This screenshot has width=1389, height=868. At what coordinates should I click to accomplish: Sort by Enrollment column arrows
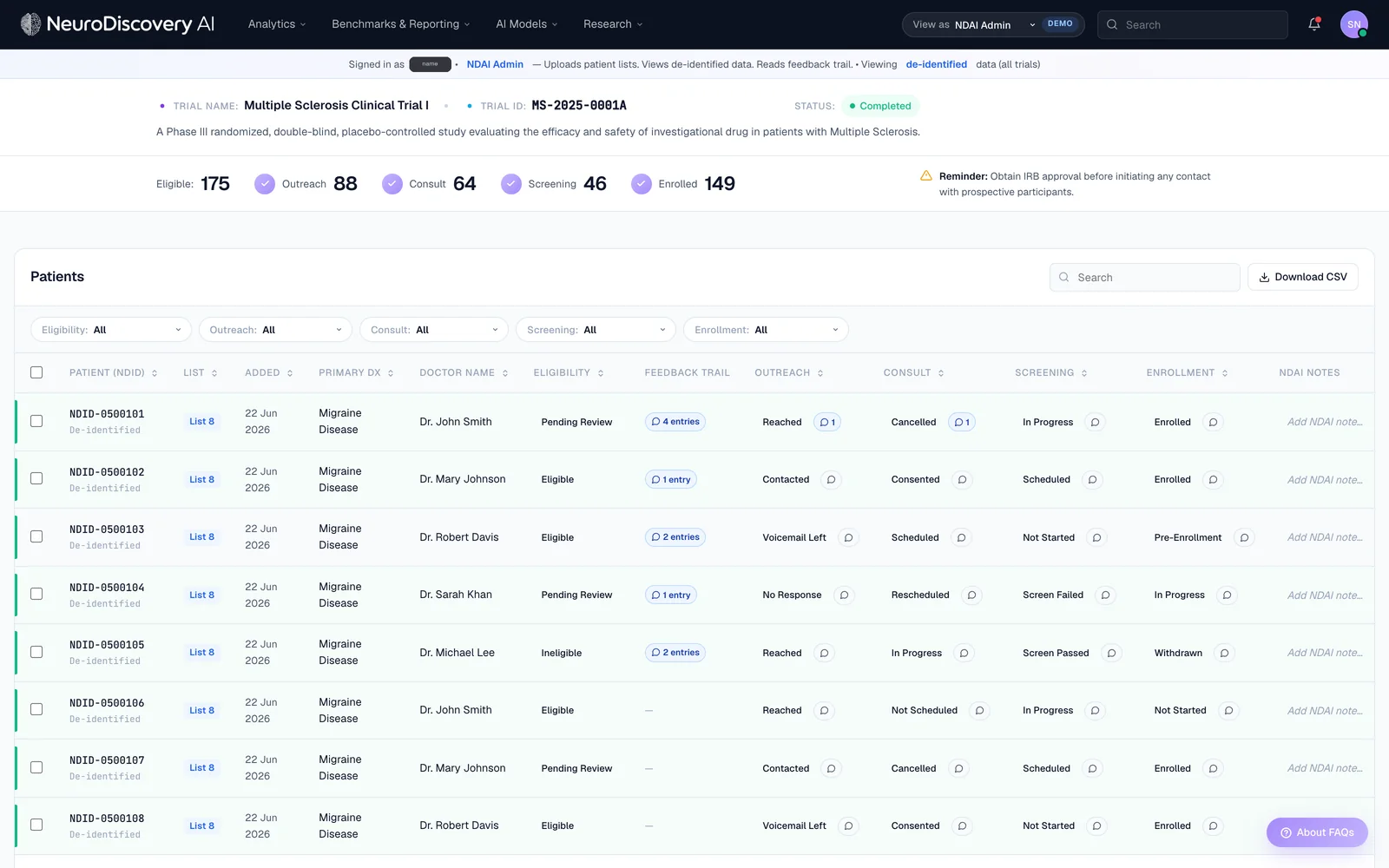point(1225,373)
